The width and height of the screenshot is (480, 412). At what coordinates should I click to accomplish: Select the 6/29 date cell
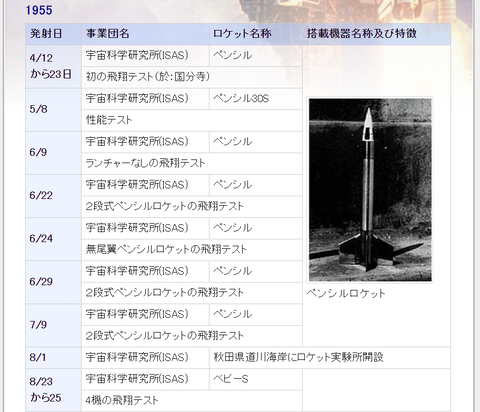point(53,282)
